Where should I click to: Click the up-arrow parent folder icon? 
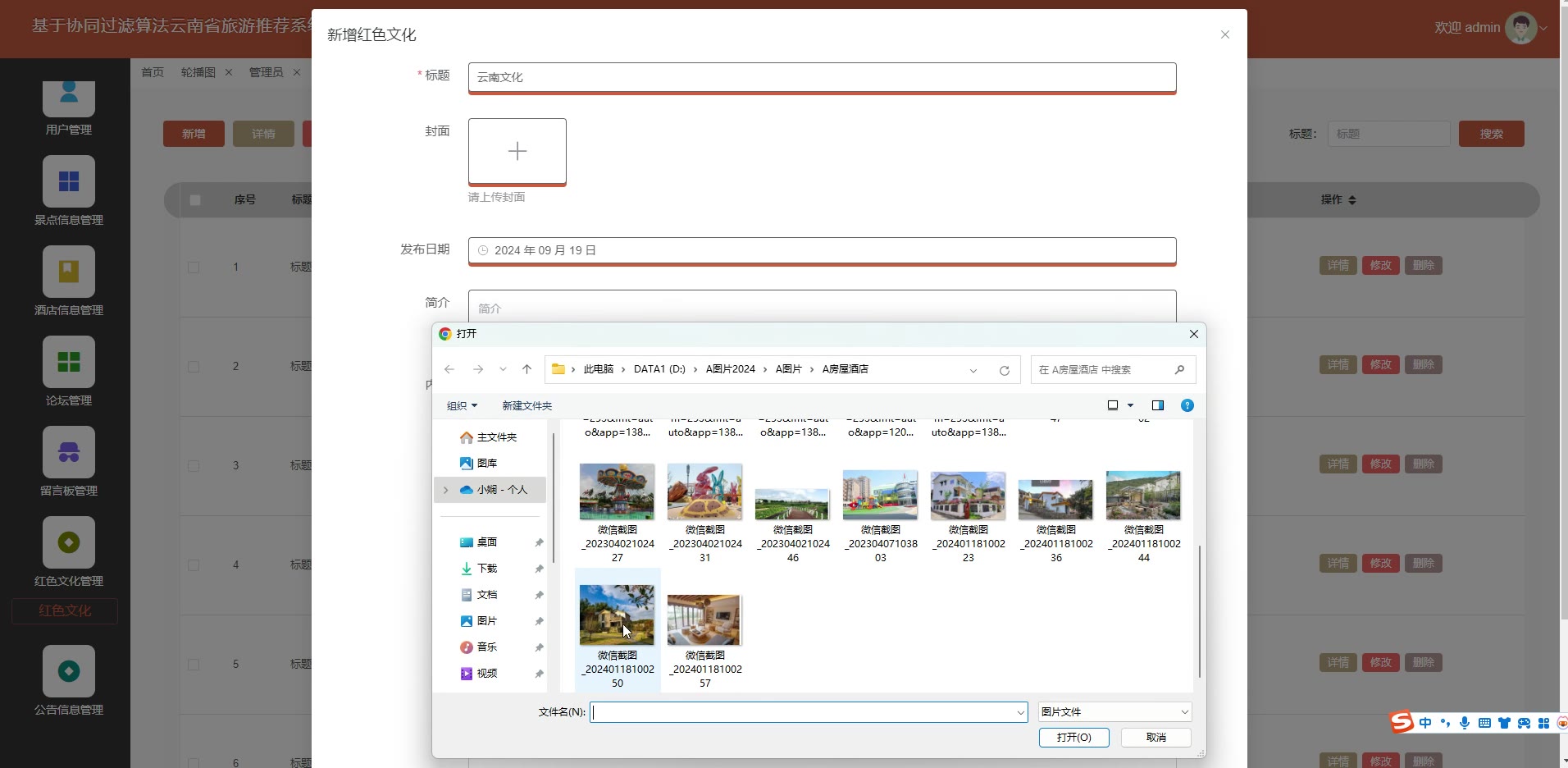(x=526, y=369)
